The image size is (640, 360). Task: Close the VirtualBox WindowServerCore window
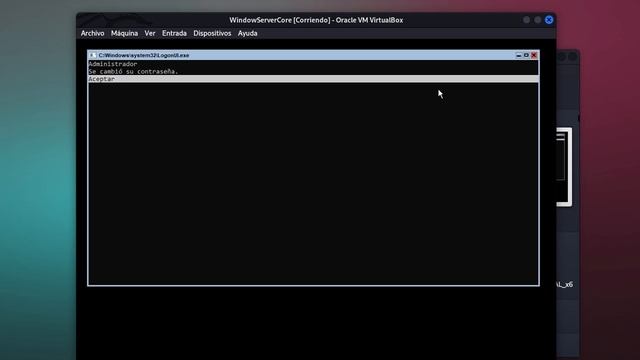549,20
